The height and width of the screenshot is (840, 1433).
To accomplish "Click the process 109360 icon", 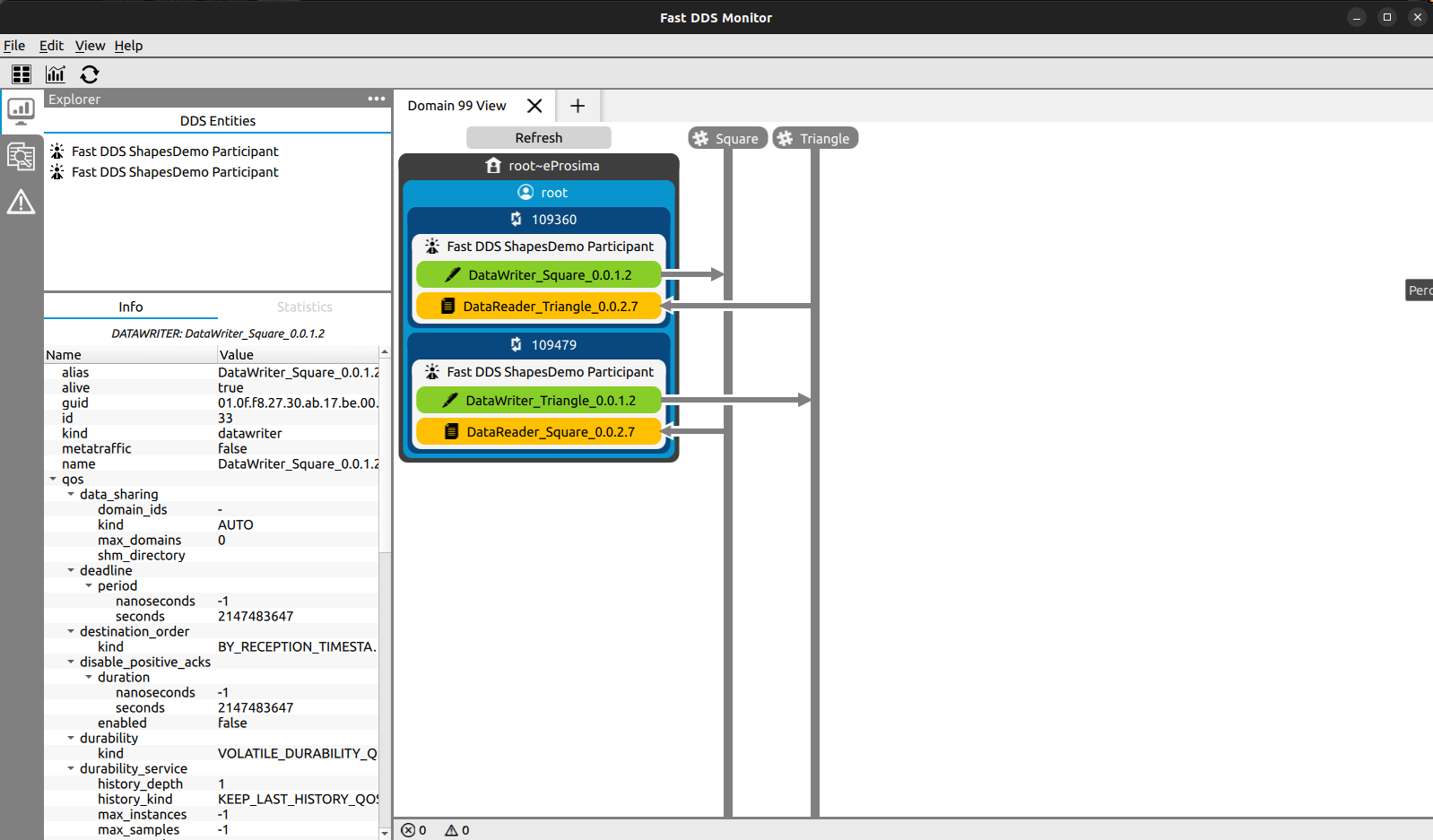I will (517, 219).
